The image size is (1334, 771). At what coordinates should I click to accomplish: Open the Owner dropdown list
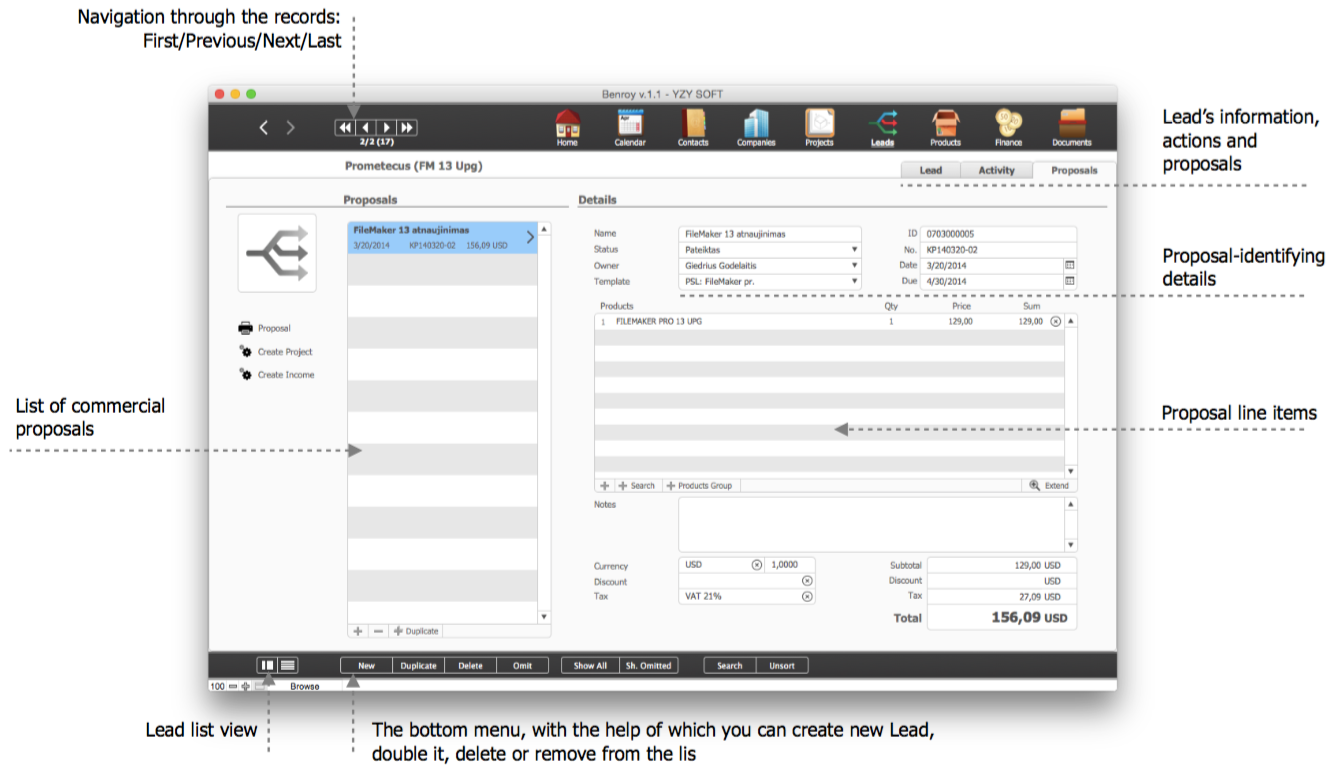pyautogui.click(x=855, y=265)
